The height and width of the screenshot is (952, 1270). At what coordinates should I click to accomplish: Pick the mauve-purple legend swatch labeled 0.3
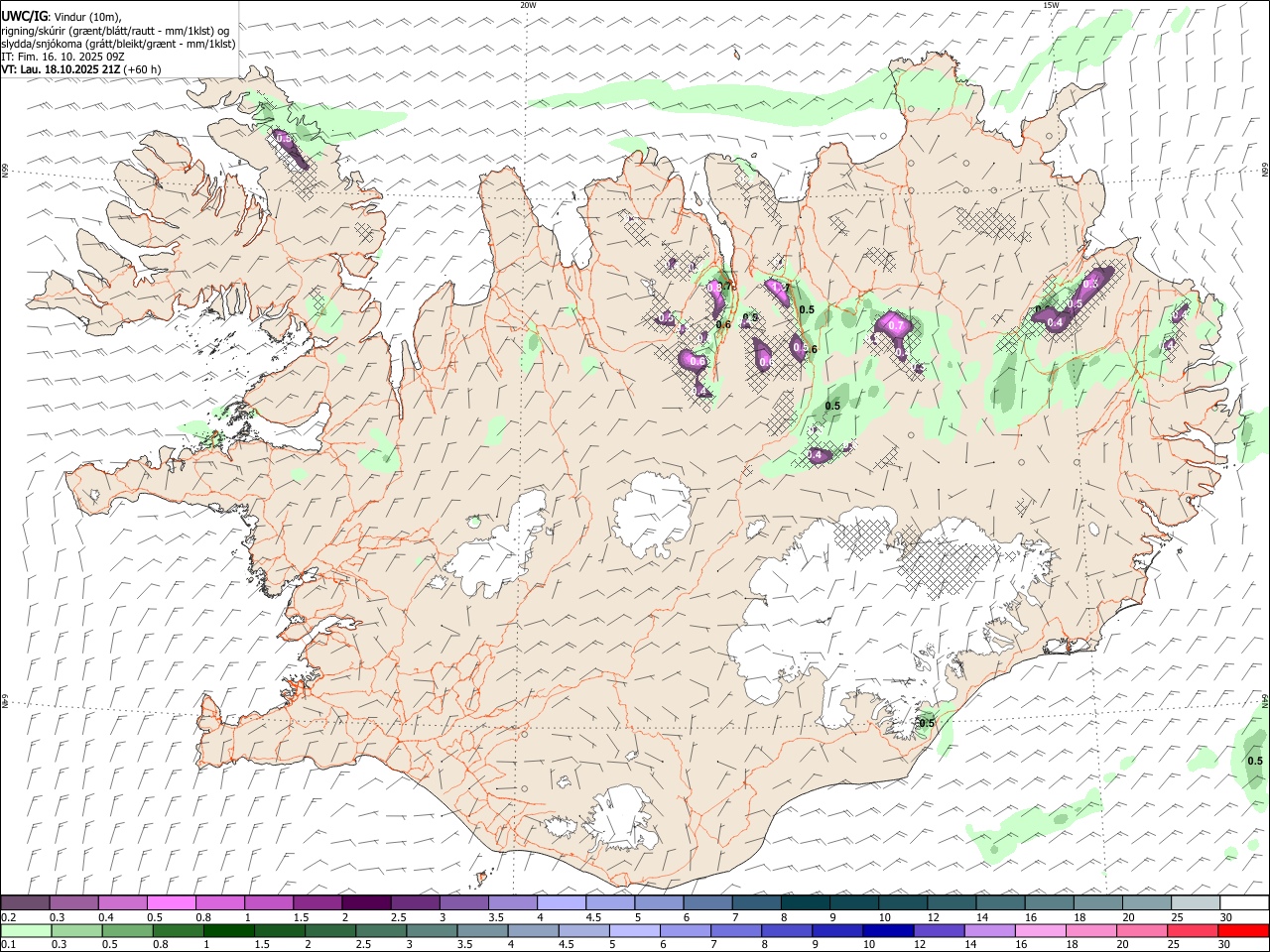pos(74,903)
